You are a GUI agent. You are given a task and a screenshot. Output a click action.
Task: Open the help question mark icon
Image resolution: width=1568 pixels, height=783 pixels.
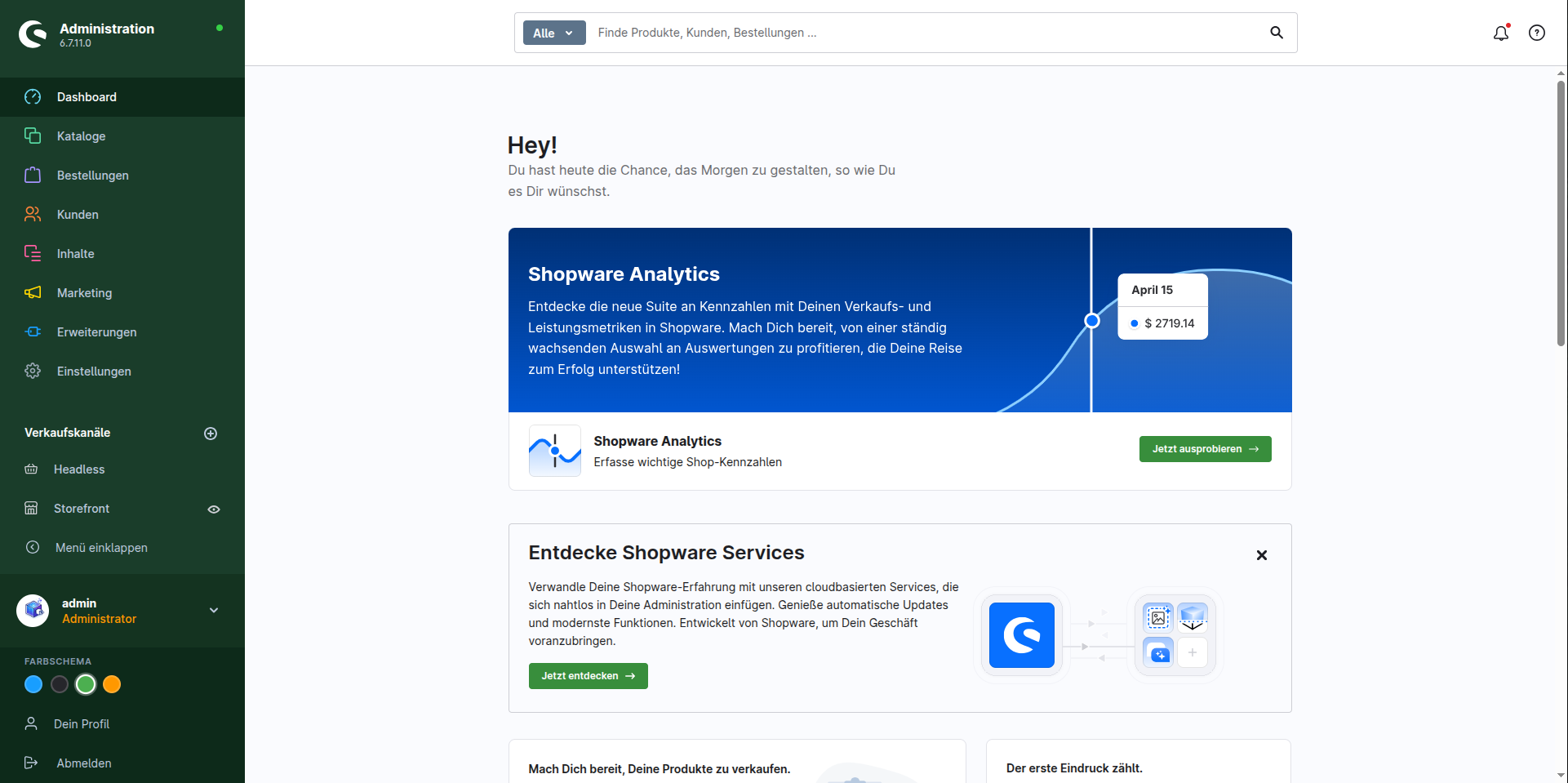point(1537,33)
